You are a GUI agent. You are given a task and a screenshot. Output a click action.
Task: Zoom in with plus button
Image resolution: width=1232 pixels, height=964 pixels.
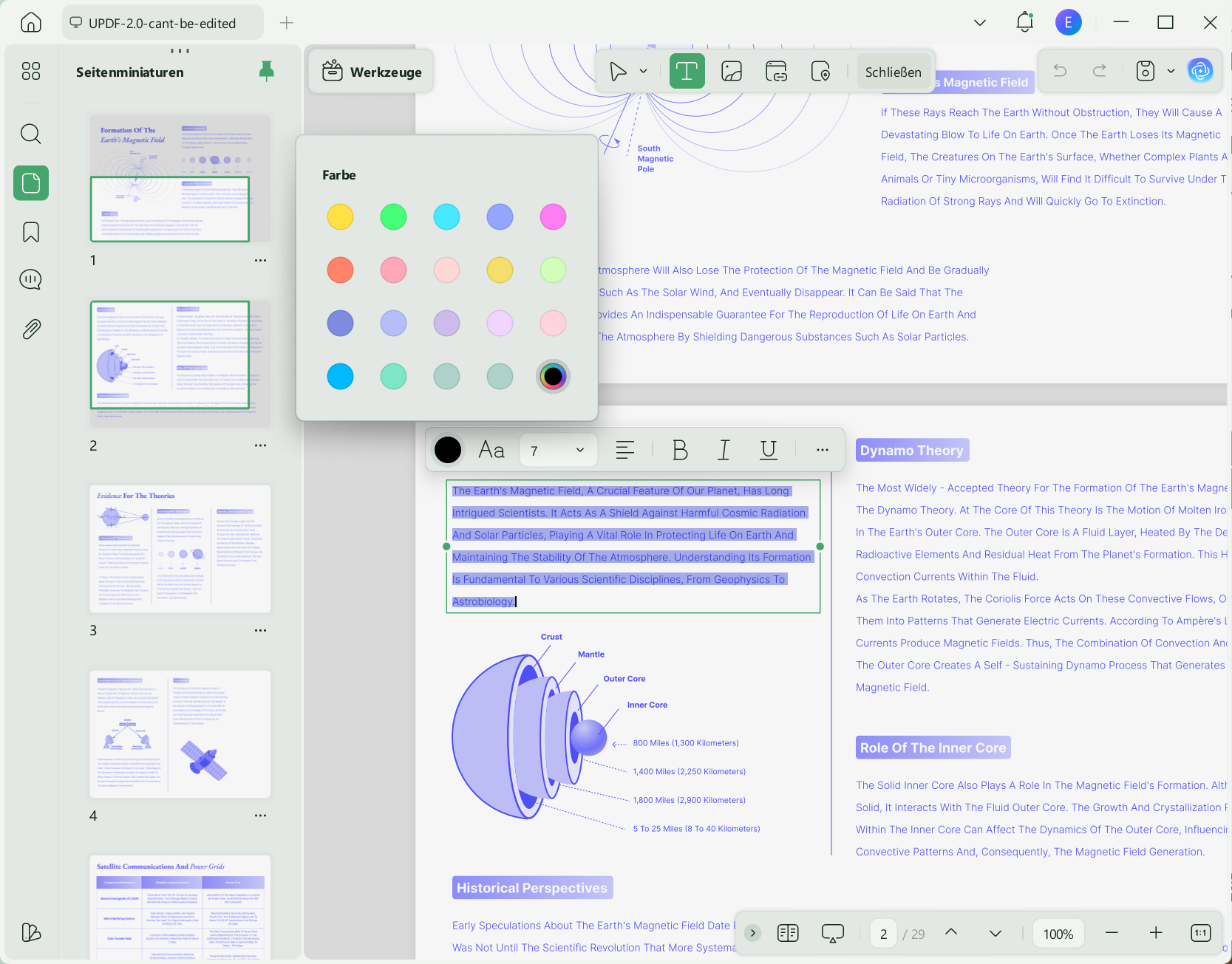point(1157,933)
